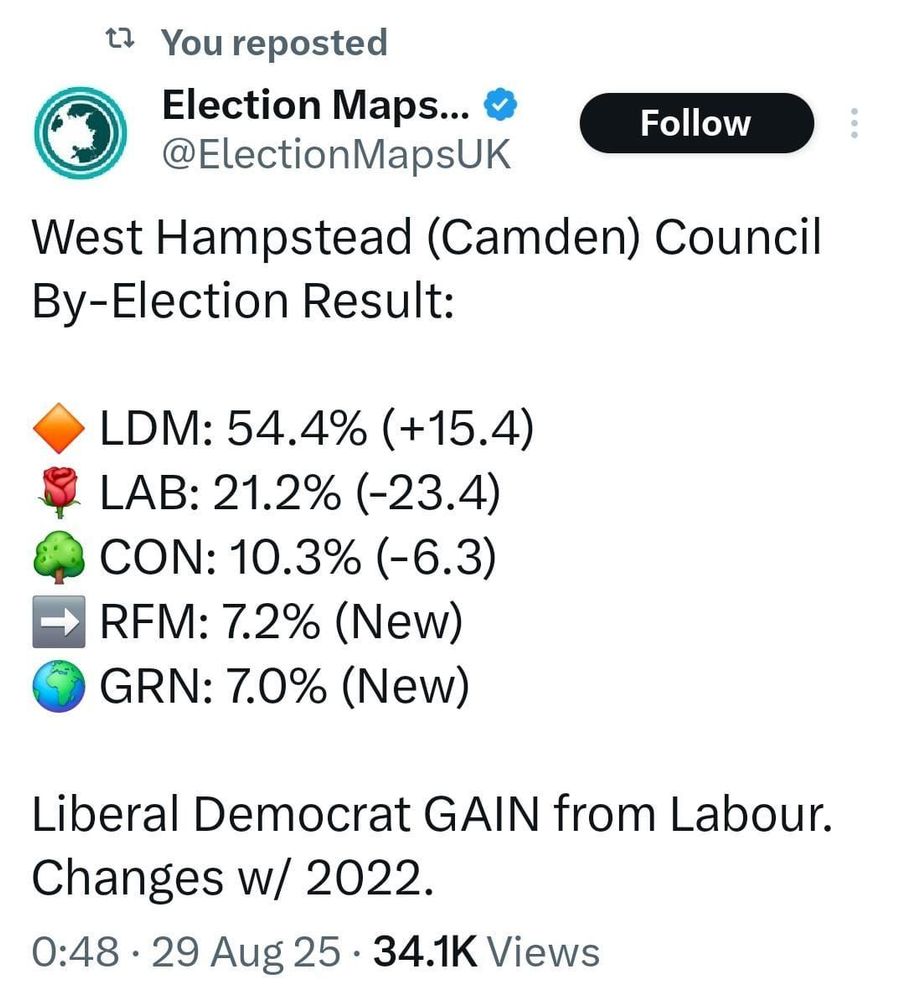905x1000 pixels.
Task: Click "Liberal Democrat GAIN from Labour" text
Action: (x=432, y=817)
